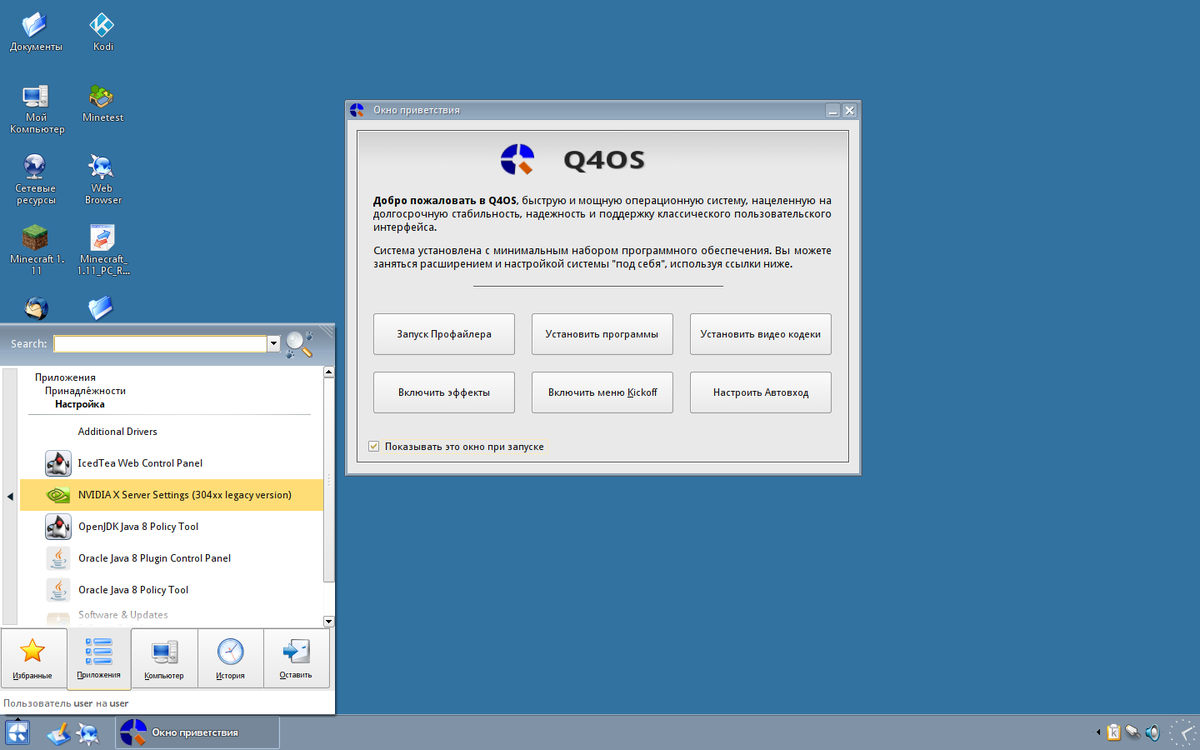The height and width of the screenshot is (750, 1200).
Task: Click Запуск Профайлера button
Action: [x=444, y=334]
